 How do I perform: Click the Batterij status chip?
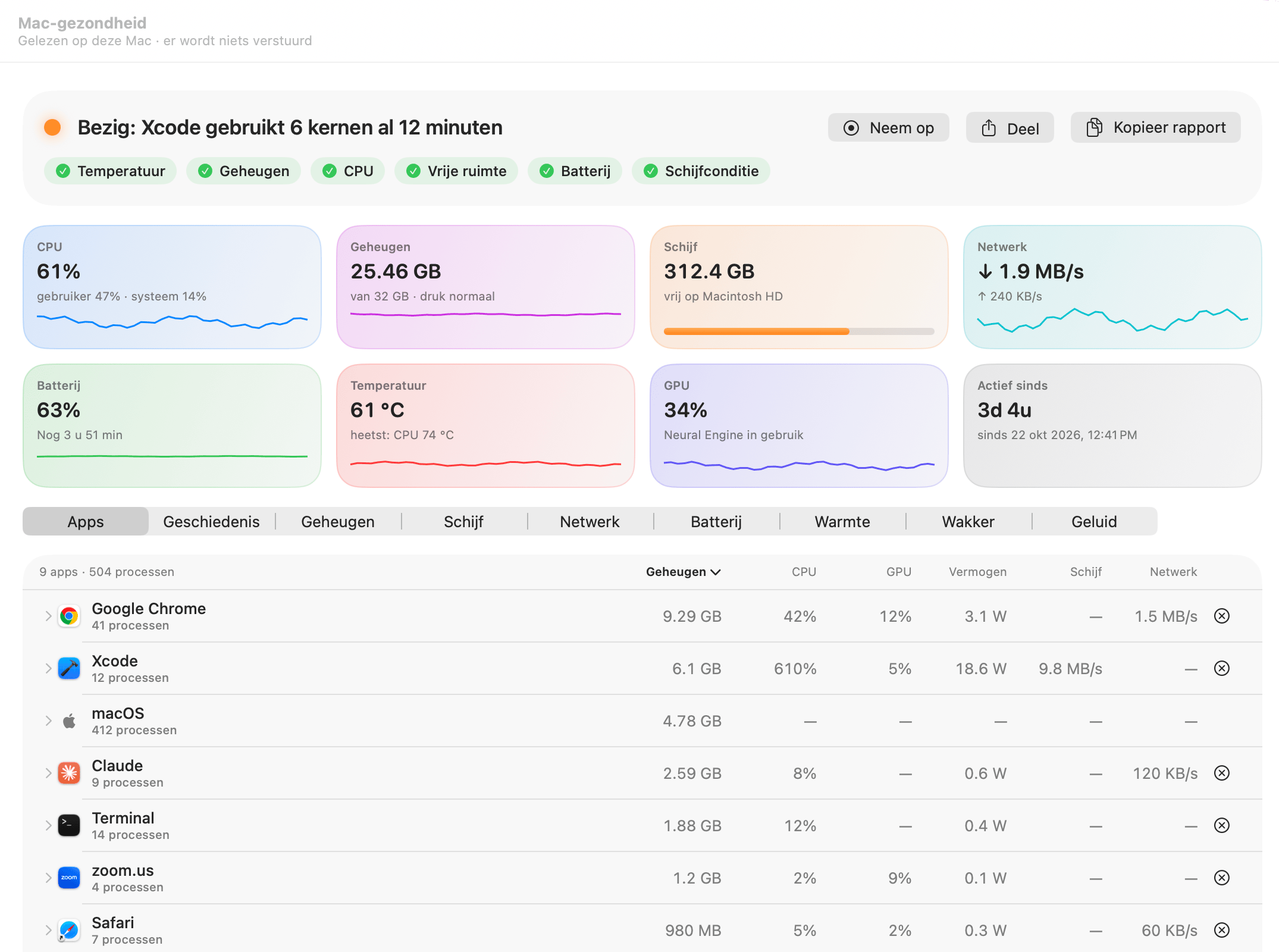point(575,171)
